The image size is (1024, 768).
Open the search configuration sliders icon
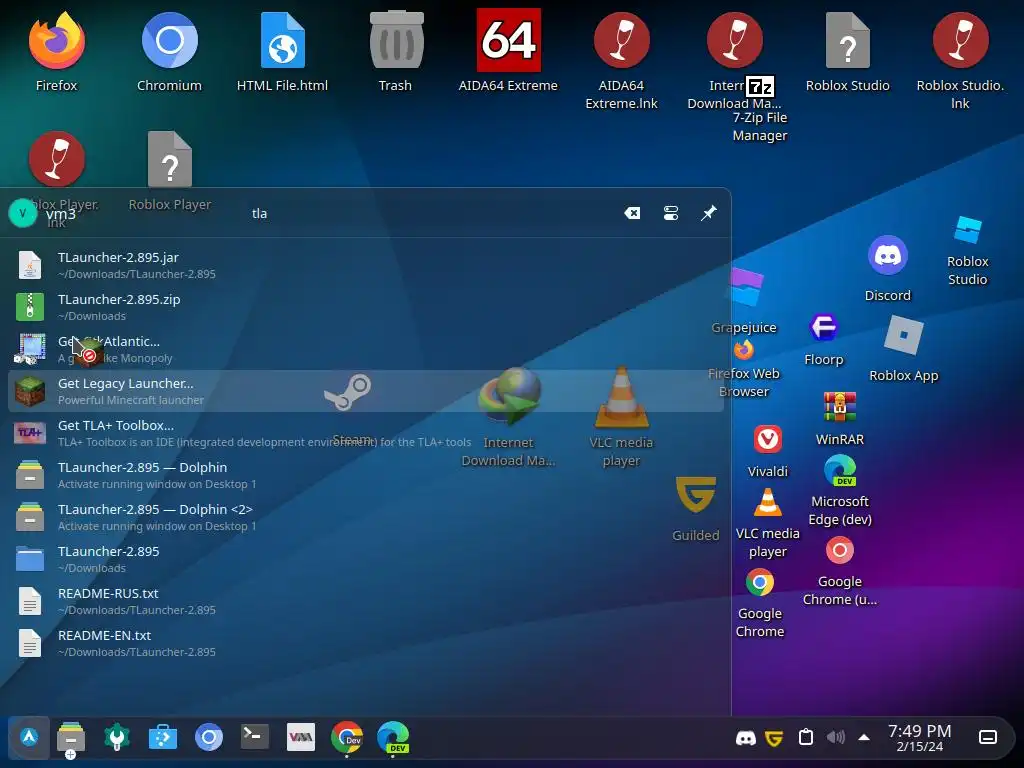point(671,213)
